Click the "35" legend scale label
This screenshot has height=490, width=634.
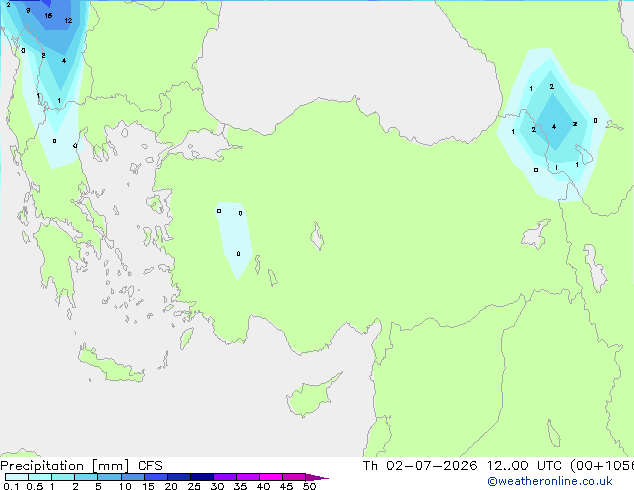(x=240, y=486)
